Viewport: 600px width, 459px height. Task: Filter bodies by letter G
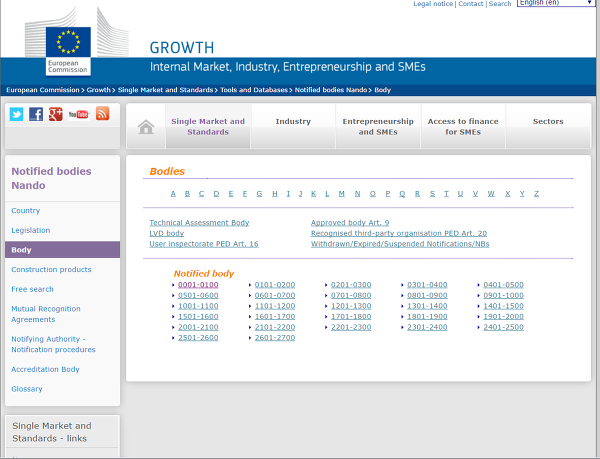259,194
